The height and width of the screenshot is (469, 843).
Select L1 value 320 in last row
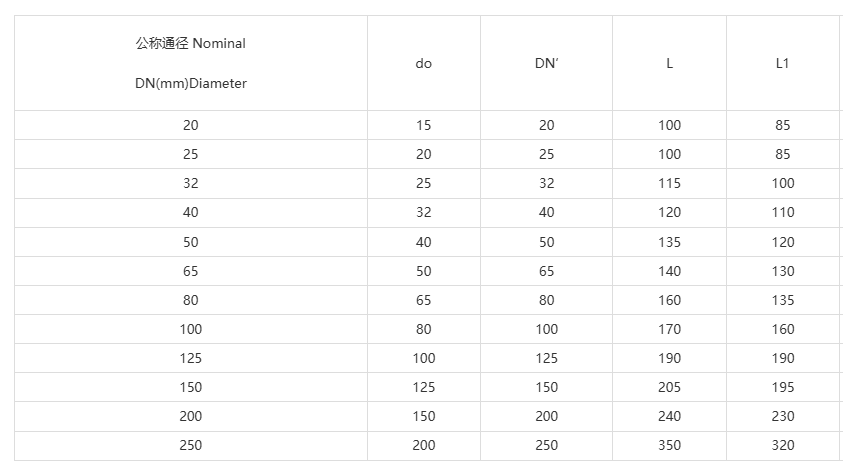782,445
